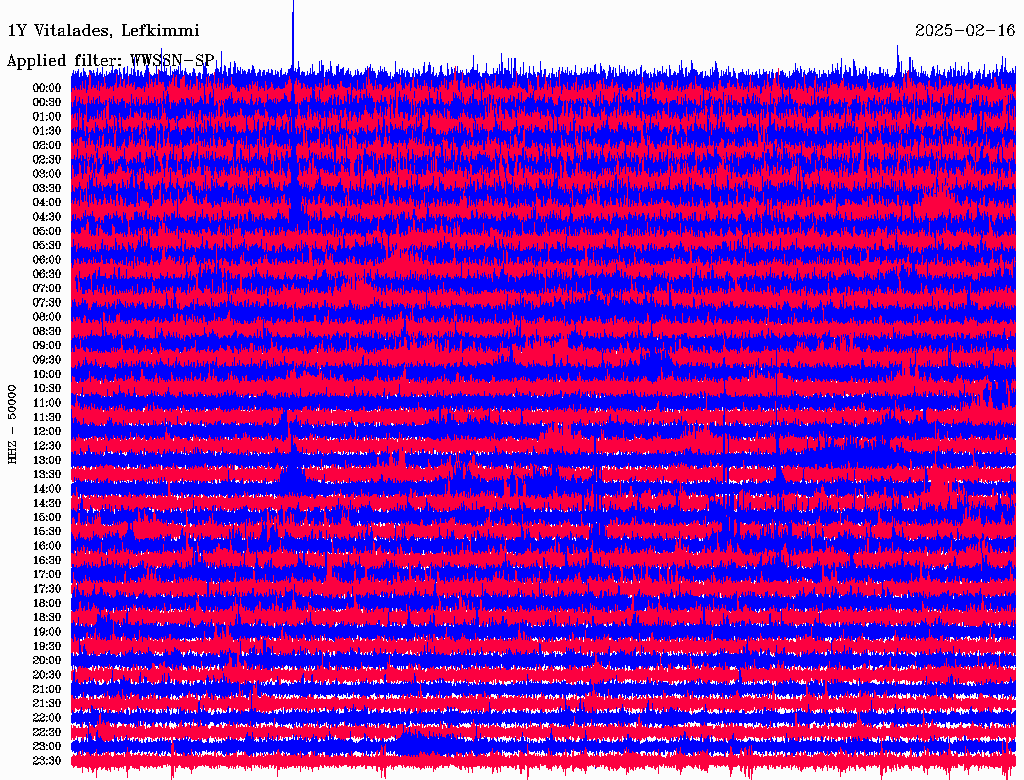
Task: Select the 07:00 time label
Action: pyautogui.click(x=47, y=288)
